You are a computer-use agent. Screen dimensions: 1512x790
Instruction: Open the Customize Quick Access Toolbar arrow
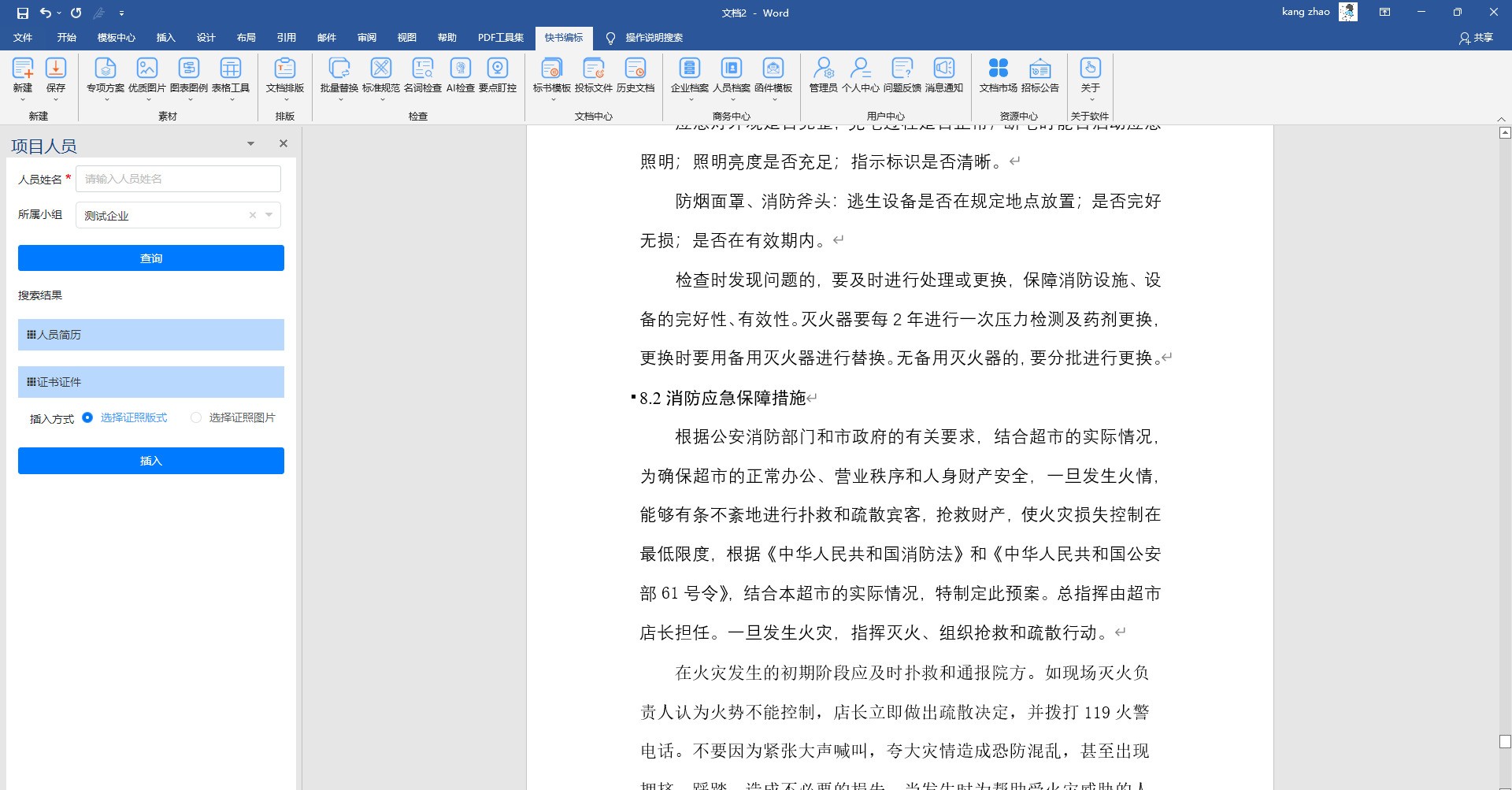tap(121, 13)
